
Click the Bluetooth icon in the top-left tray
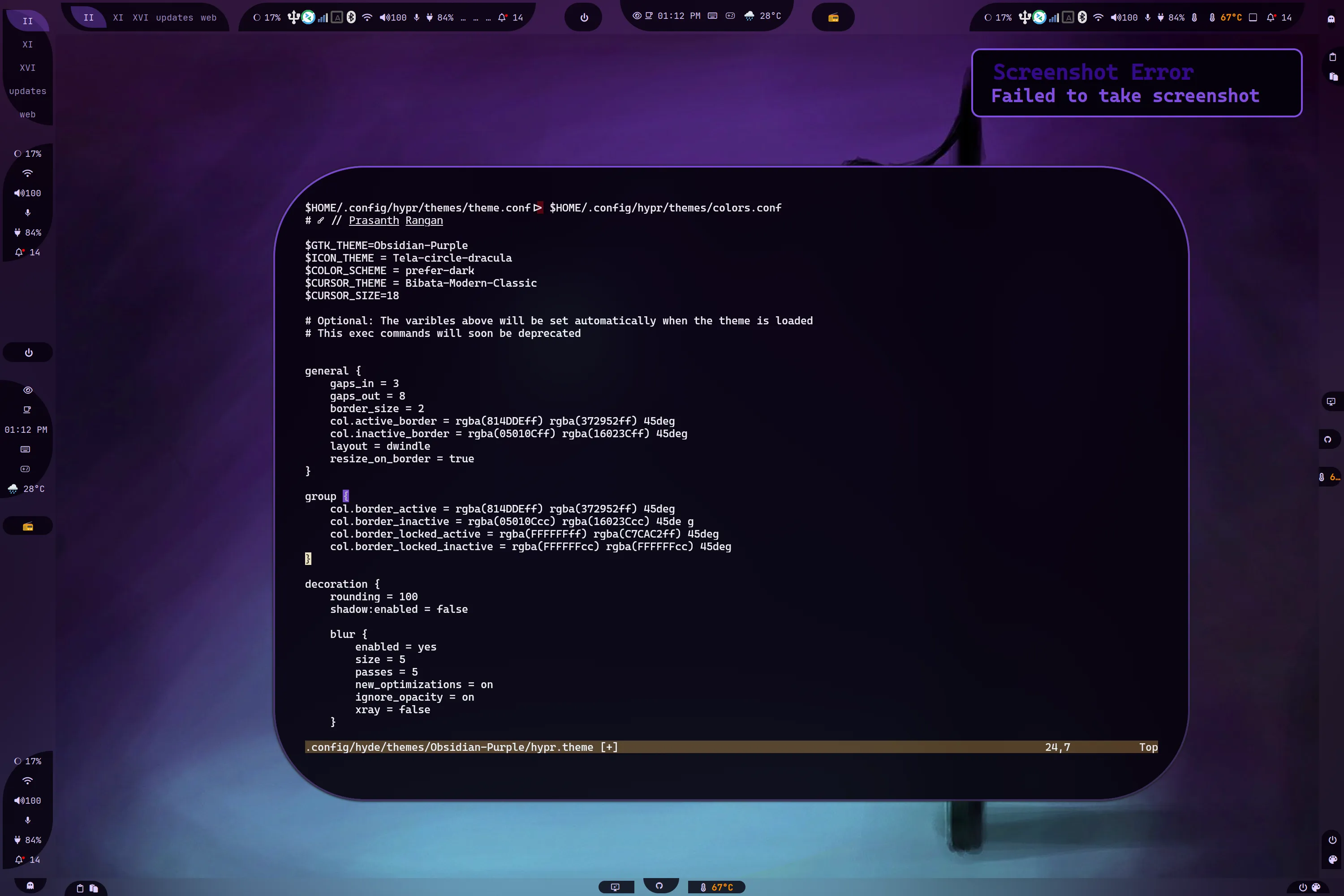coord(351,18)
